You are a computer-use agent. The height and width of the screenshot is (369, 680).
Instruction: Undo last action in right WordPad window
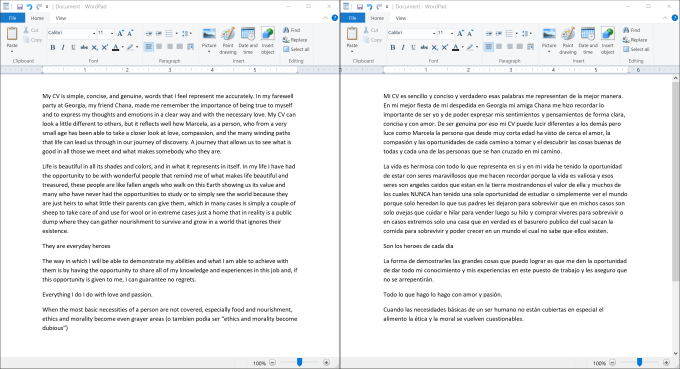(369, 7)
